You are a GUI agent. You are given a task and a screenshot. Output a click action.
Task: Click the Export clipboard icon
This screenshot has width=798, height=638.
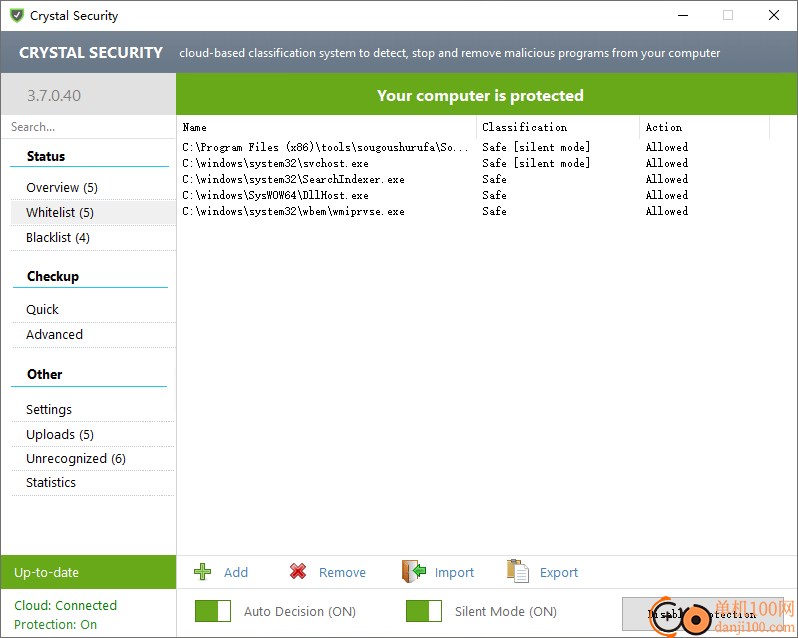click(518, 571)
